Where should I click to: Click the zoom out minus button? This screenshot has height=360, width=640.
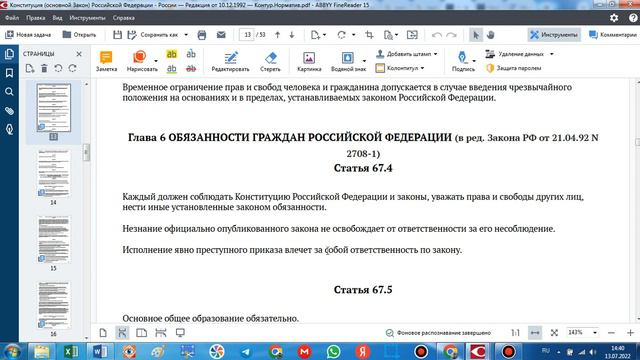point(611,333)
